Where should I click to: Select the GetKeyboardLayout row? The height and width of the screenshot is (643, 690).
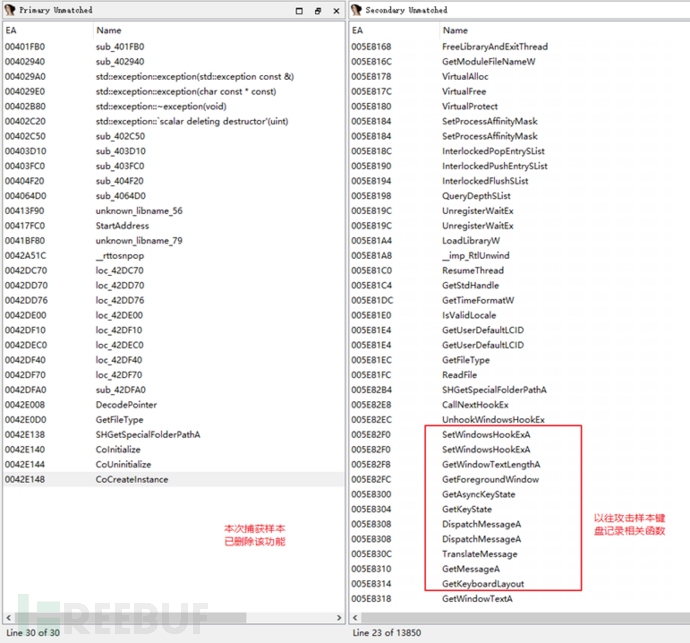pyautogui.click(x=520, y=584)
